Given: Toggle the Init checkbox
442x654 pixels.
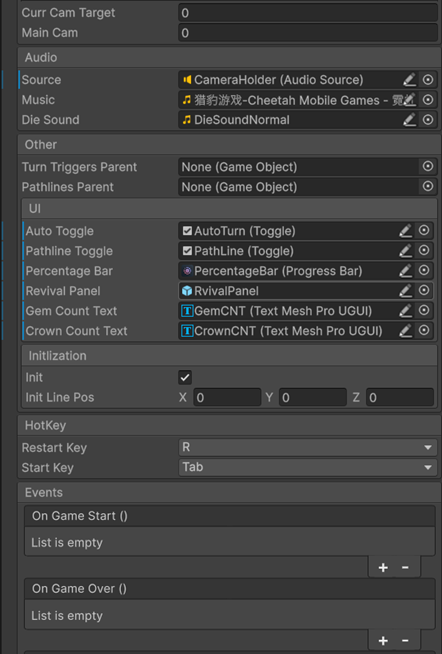Looking at the screenshot, I should pyautogui.click(x=185, y=377).
